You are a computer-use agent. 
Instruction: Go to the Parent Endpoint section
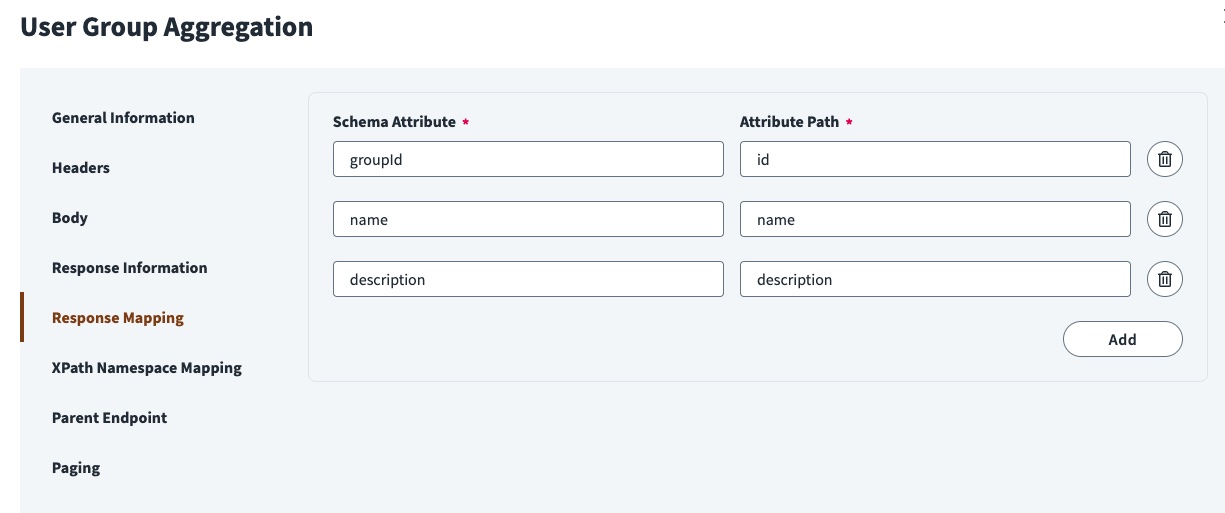[110, 418]
